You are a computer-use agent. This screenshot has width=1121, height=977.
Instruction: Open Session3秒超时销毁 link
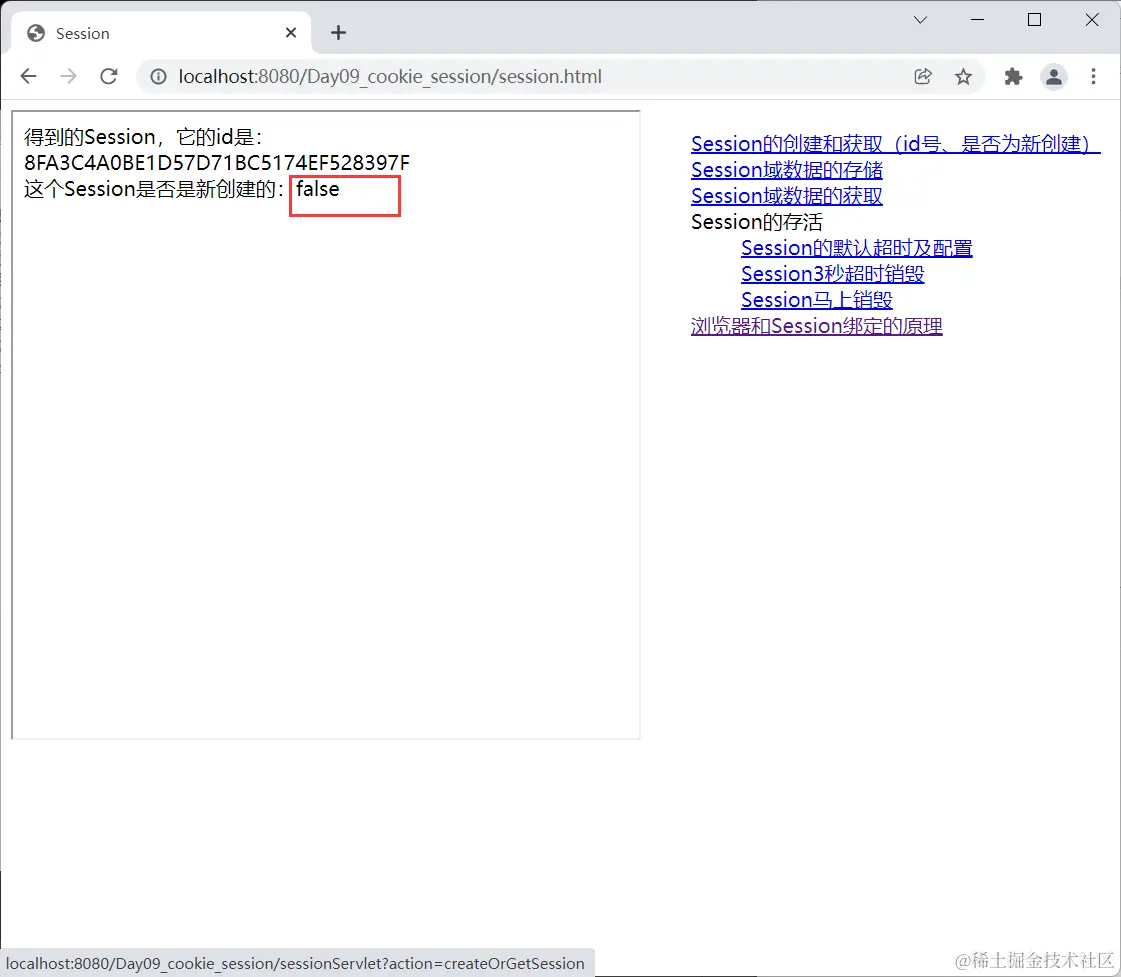(832, 274)
